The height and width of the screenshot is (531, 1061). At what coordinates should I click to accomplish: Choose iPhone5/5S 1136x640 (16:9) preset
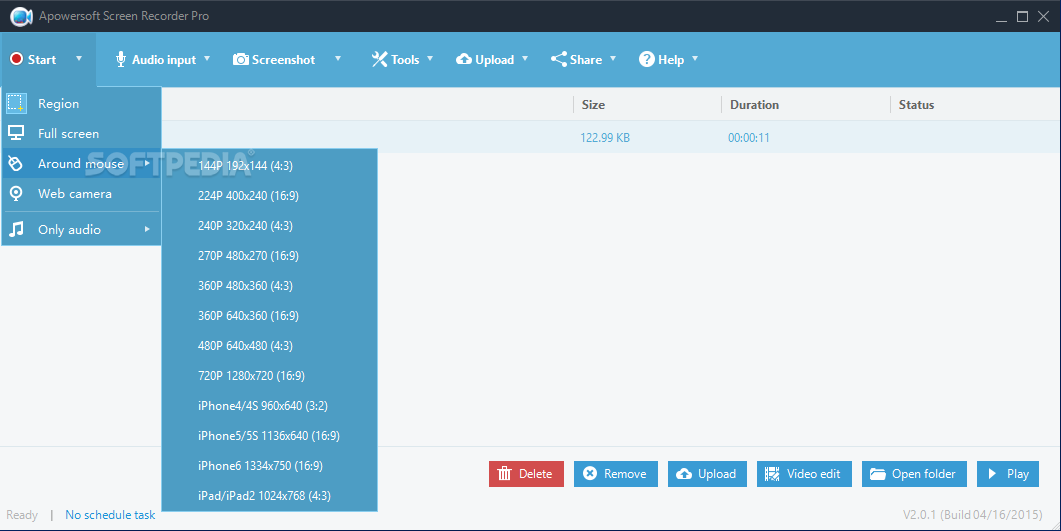pos(269,436)
